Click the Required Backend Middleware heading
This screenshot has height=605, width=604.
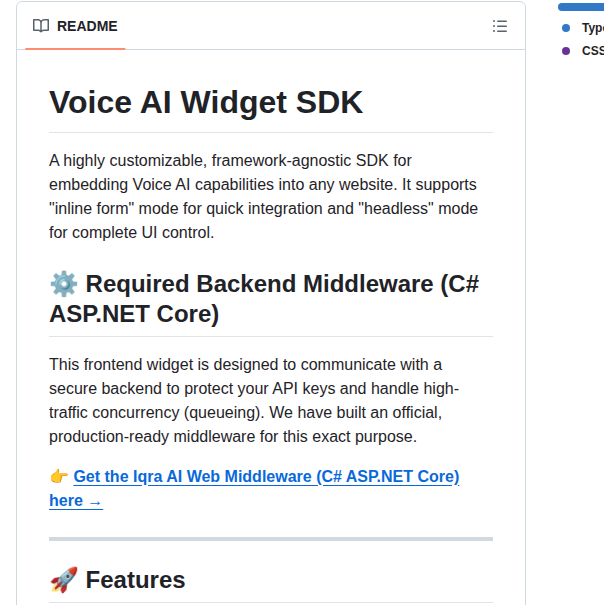click(x=264, y=299)
